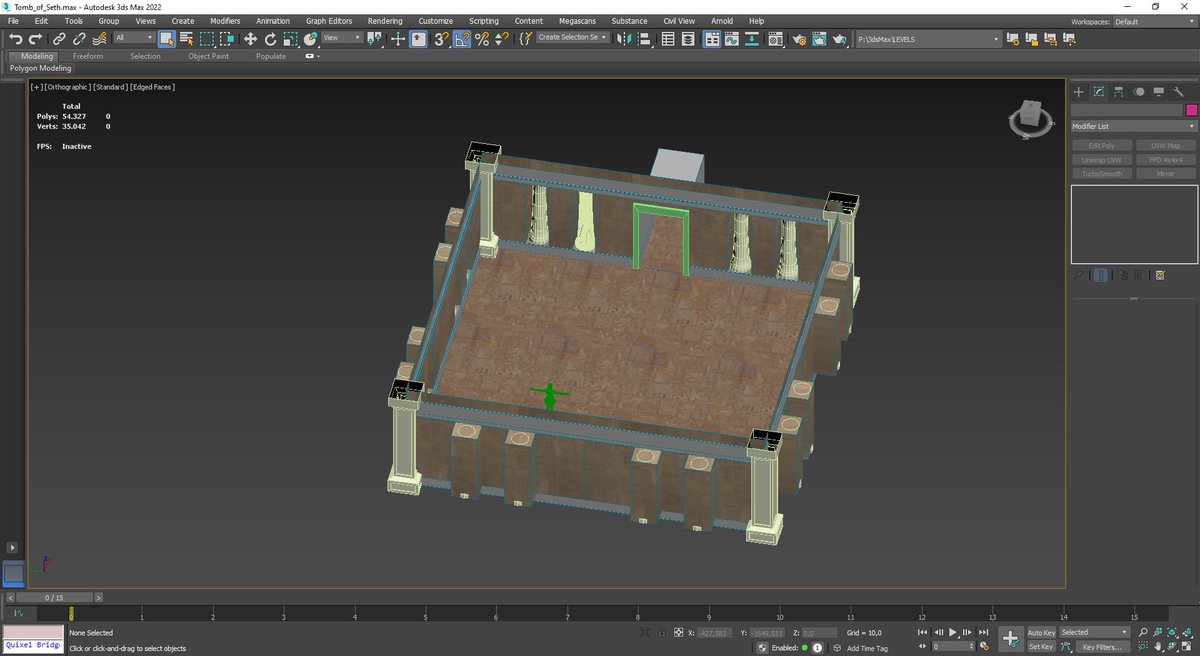This screenshot has width=1200, height=656.
Task: Click the time slider showing 0 / 15
Action: click(54, 598)
